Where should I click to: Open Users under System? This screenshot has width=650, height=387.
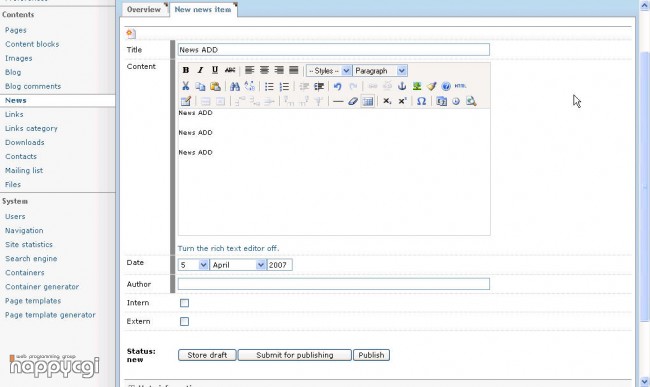point(15,216)
